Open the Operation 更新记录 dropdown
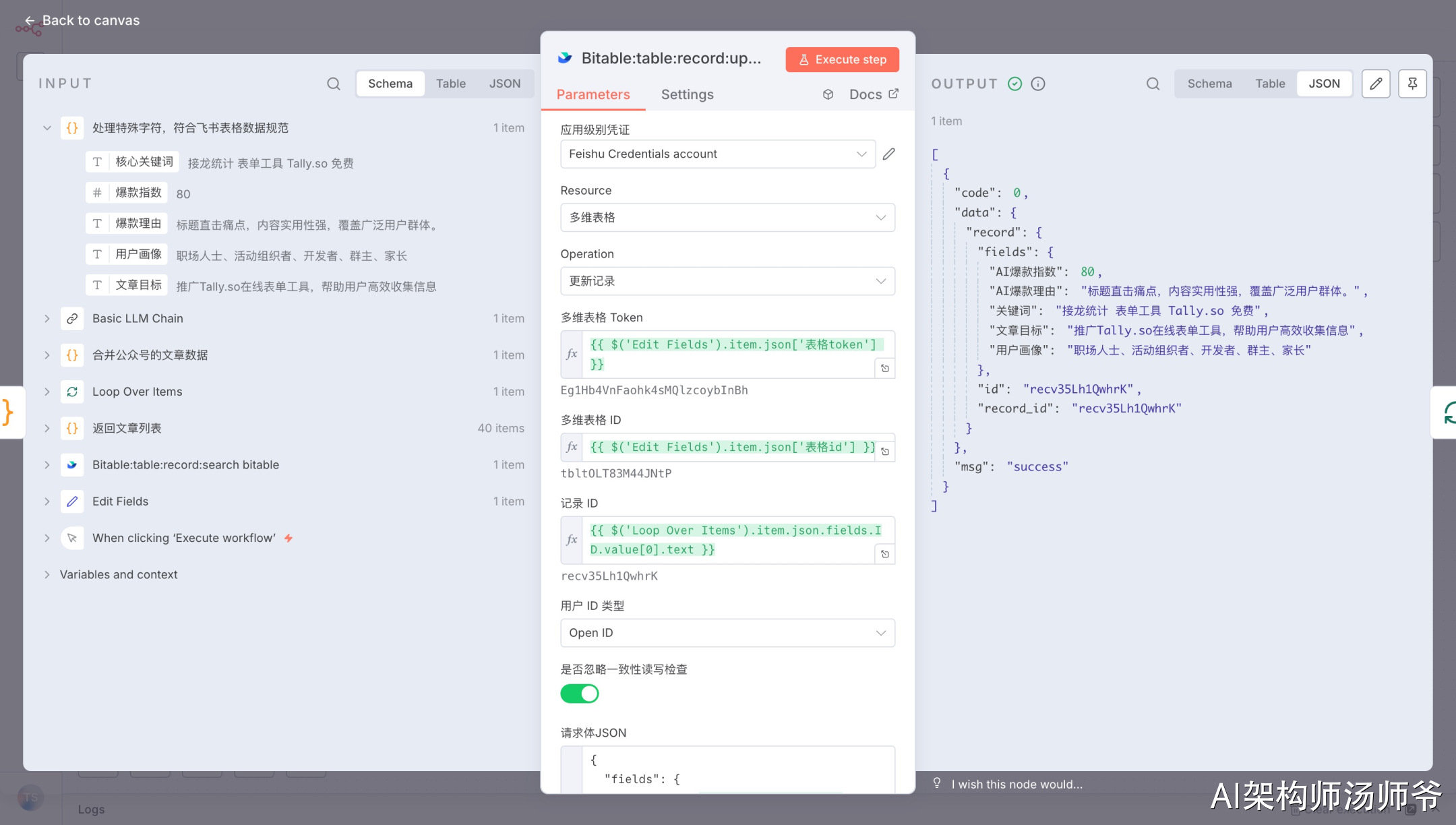 727,281
